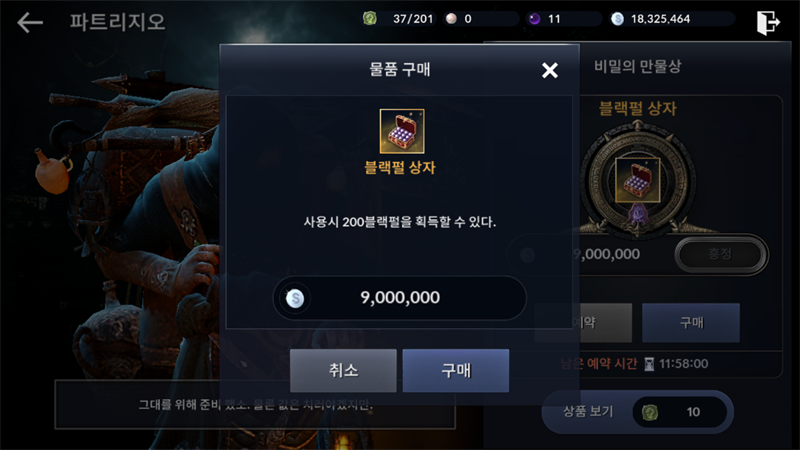Click the 예약 reserve button
800x450 pixels.
[583, 322]
